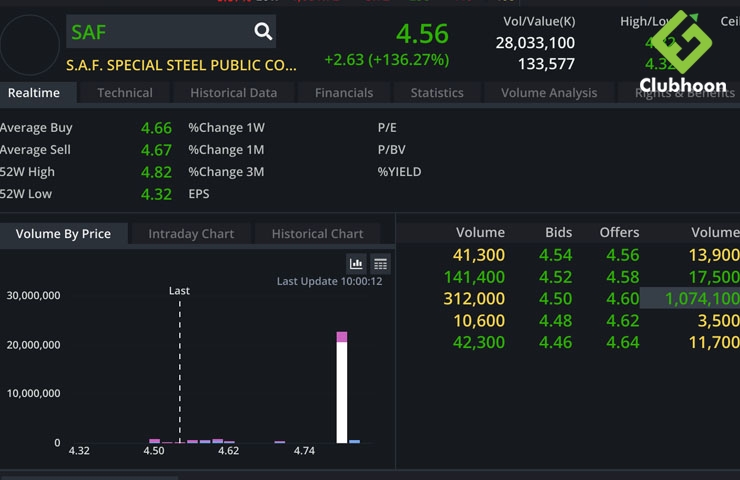Click the bid price 4.54
Viewport: 740px width, 480px height.
point(555,255)
